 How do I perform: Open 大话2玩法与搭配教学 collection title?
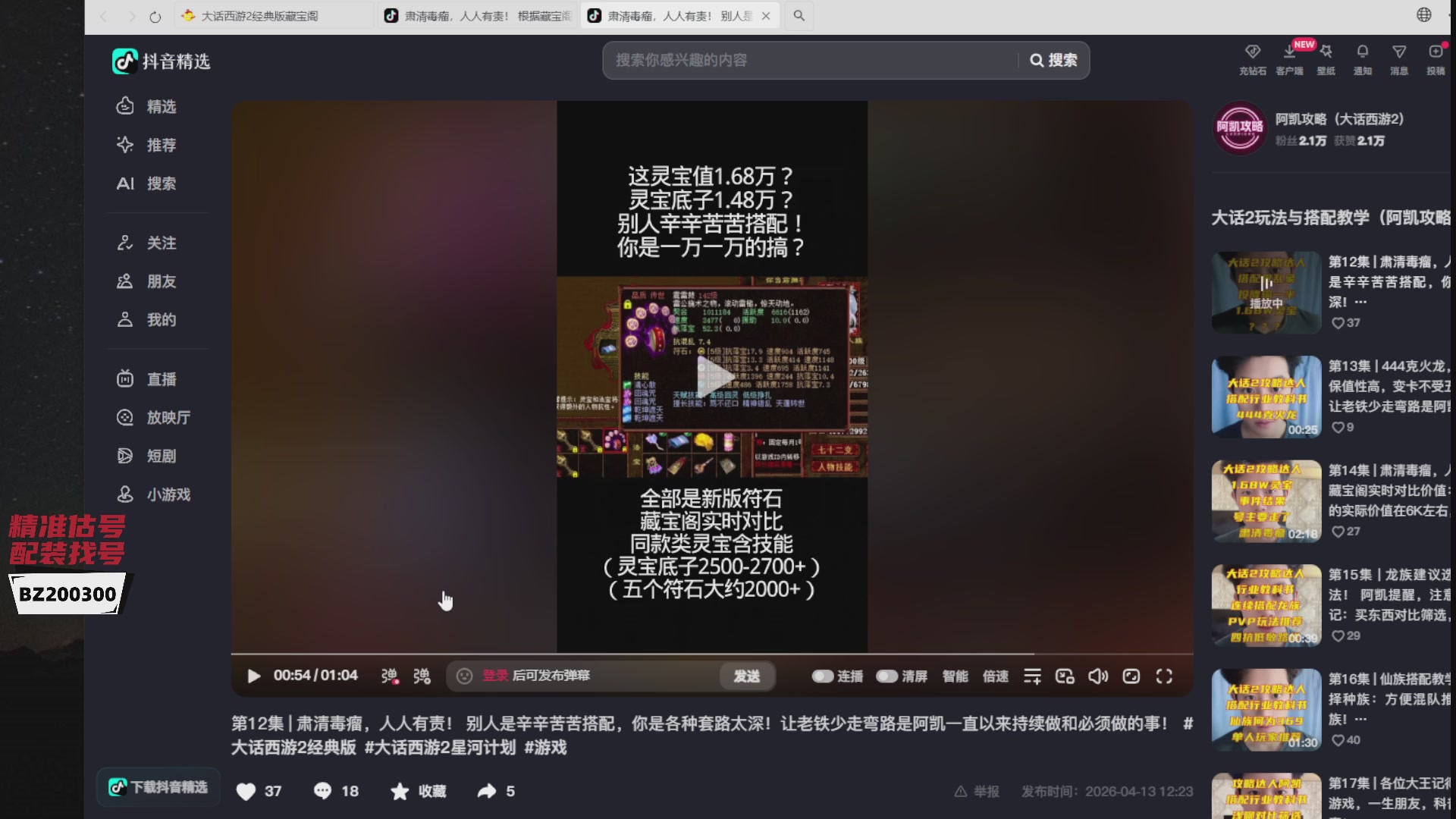1331,218
